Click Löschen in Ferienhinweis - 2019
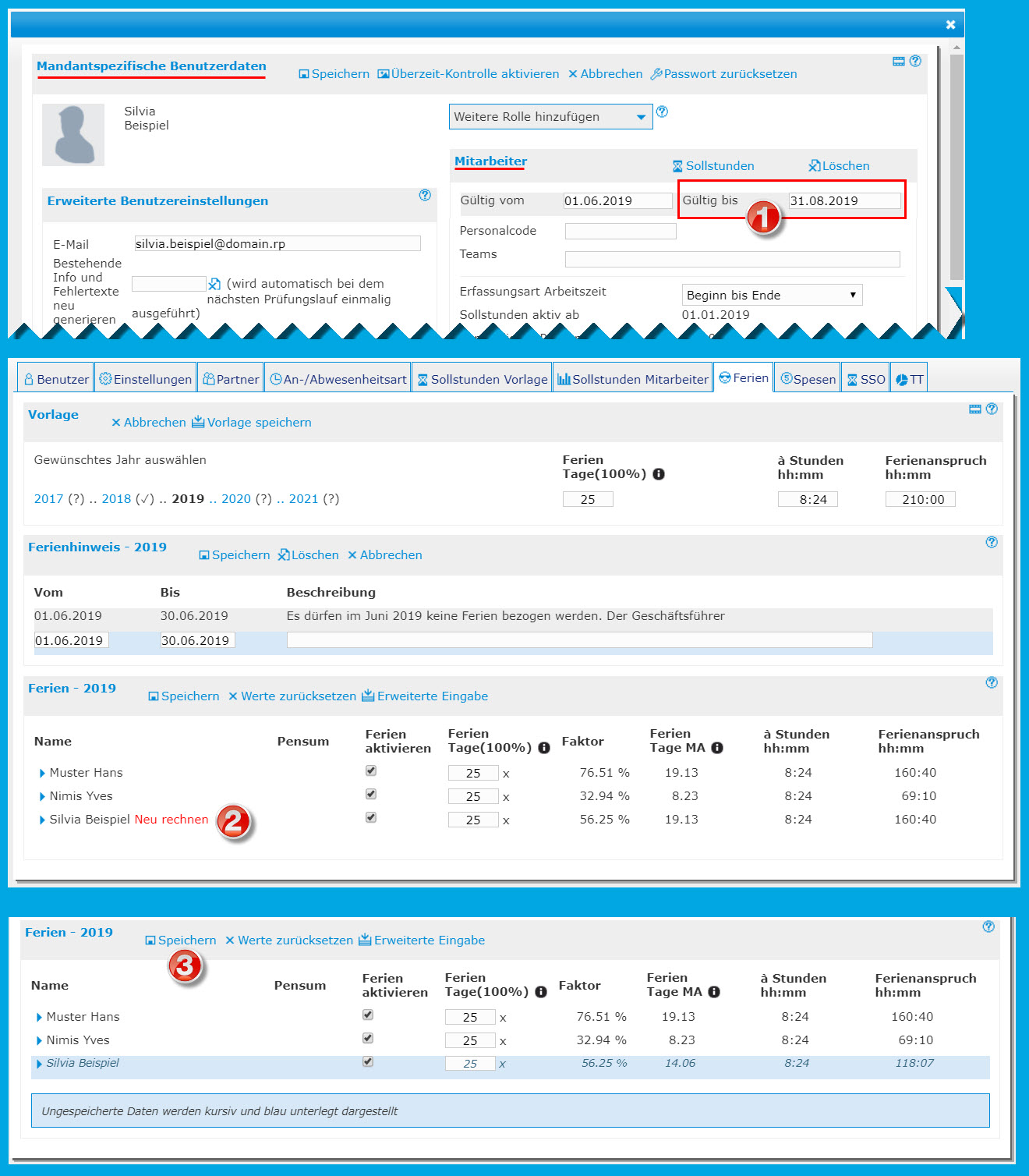Image resolution: width=1029 pixels, height=1176 pixels. (x=309, y=555)
